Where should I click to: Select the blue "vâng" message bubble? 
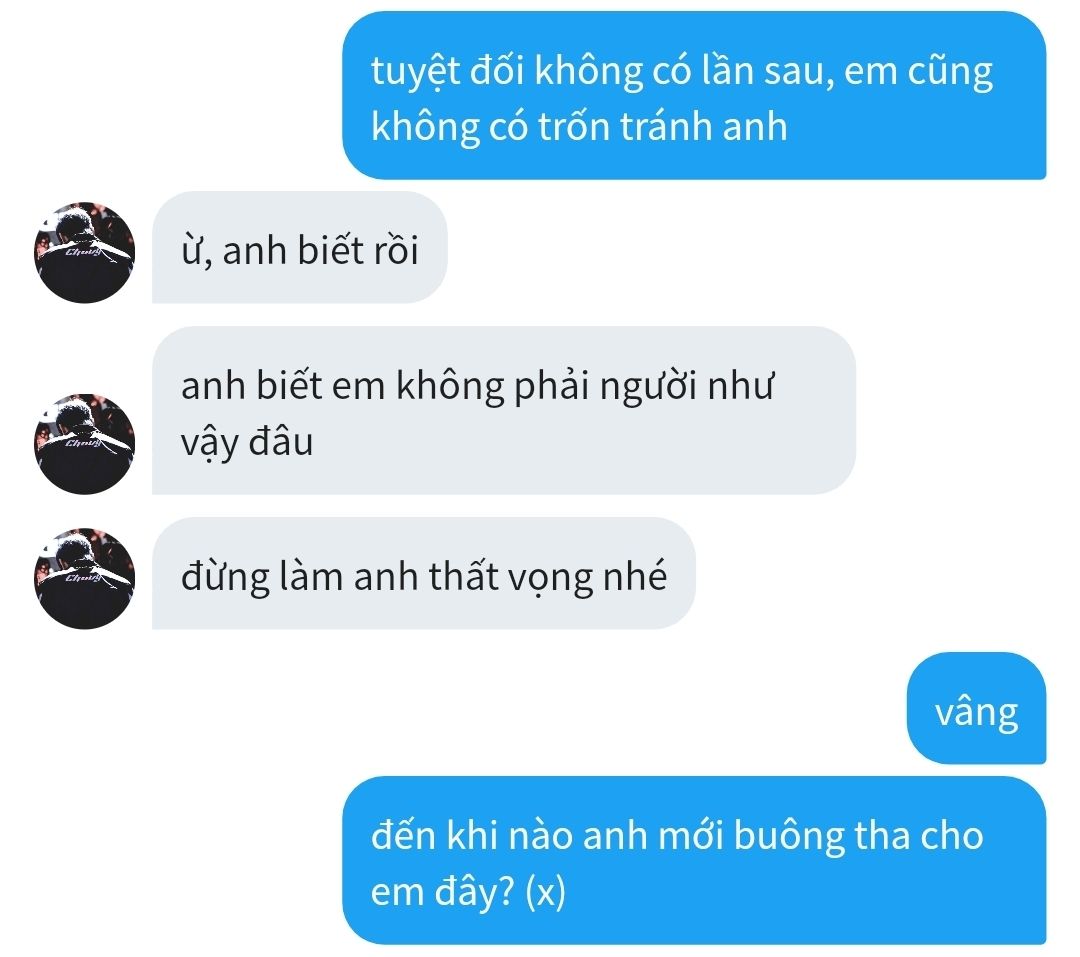tap(976, 708)
